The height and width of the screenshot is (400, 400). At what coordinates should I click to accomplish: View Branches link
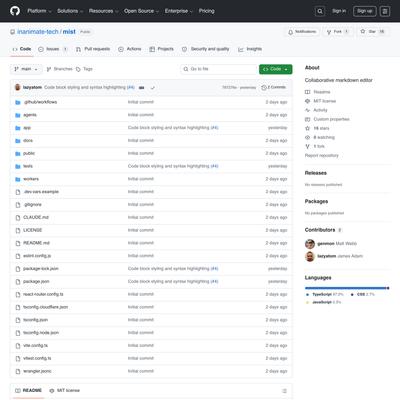click(59, 69)
